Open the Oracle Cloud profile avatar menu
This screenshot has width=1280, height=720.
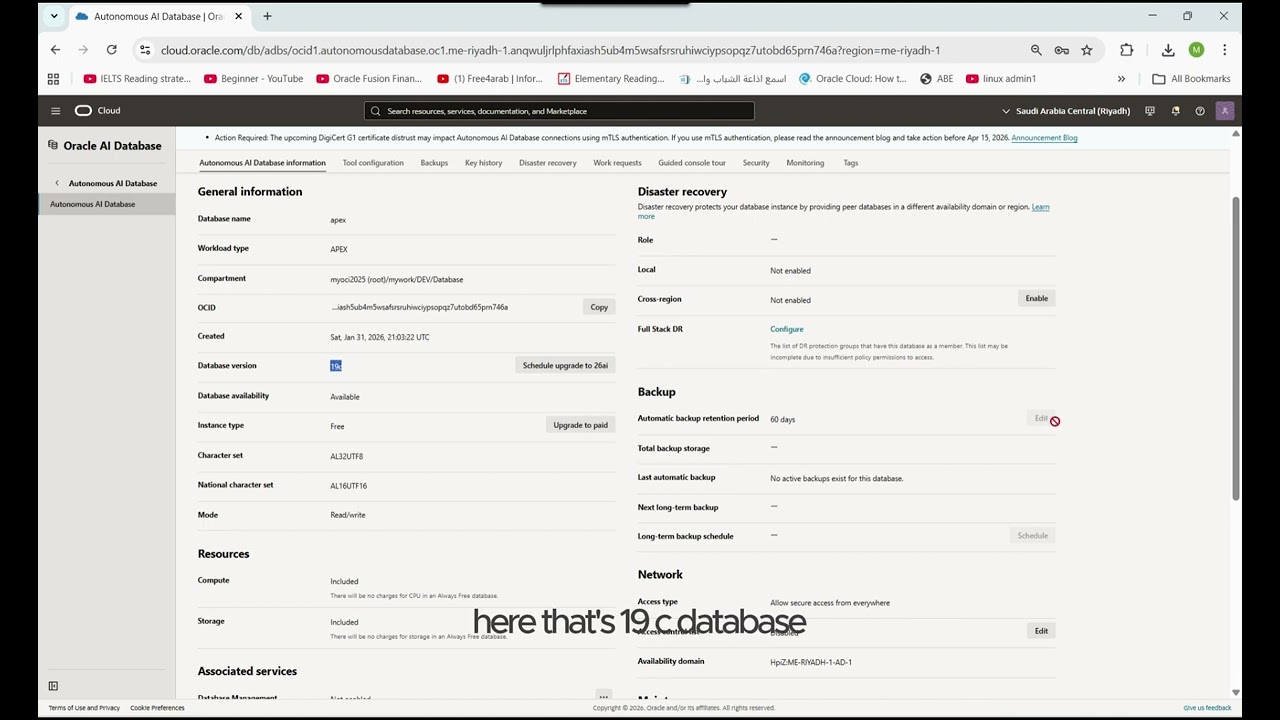[1225, 111]
